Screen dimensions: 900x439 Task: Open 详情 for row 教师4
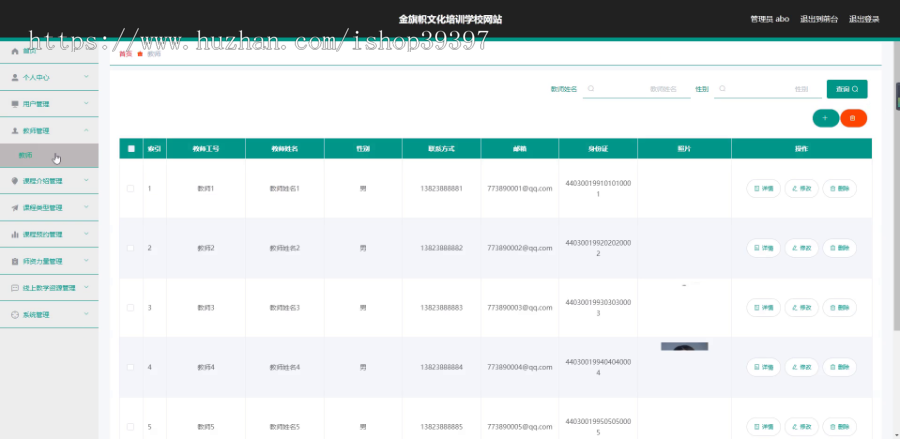point(763,367)
